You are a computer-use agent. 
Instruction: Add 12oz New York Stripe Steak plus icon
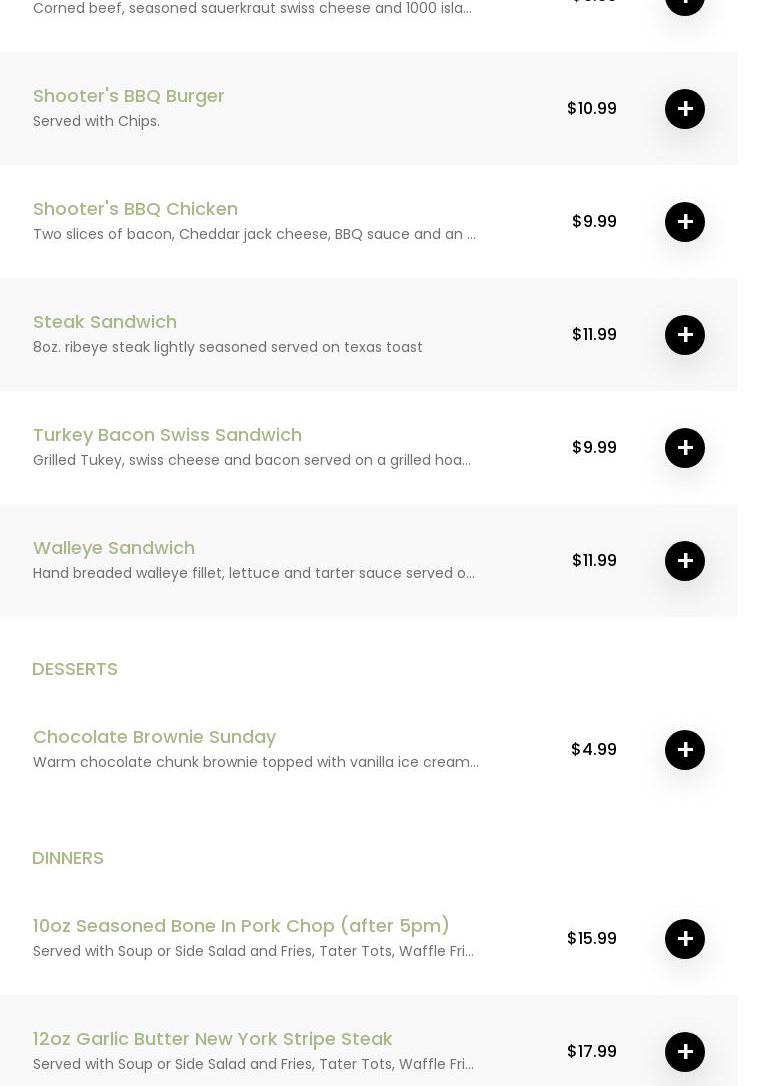tap(684, 1051)
